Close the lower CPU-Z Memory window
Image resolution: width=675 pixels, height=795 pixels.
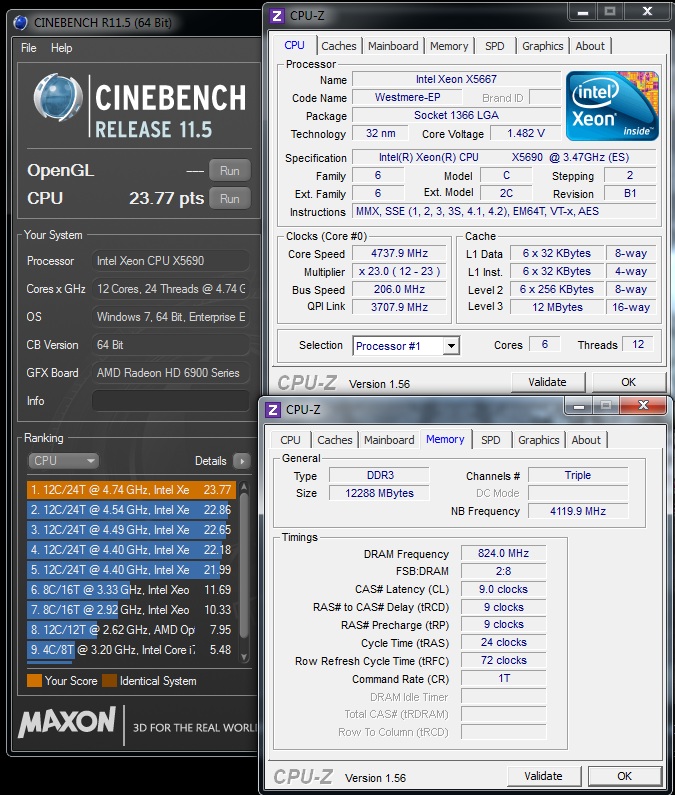[x=643, y=405]
